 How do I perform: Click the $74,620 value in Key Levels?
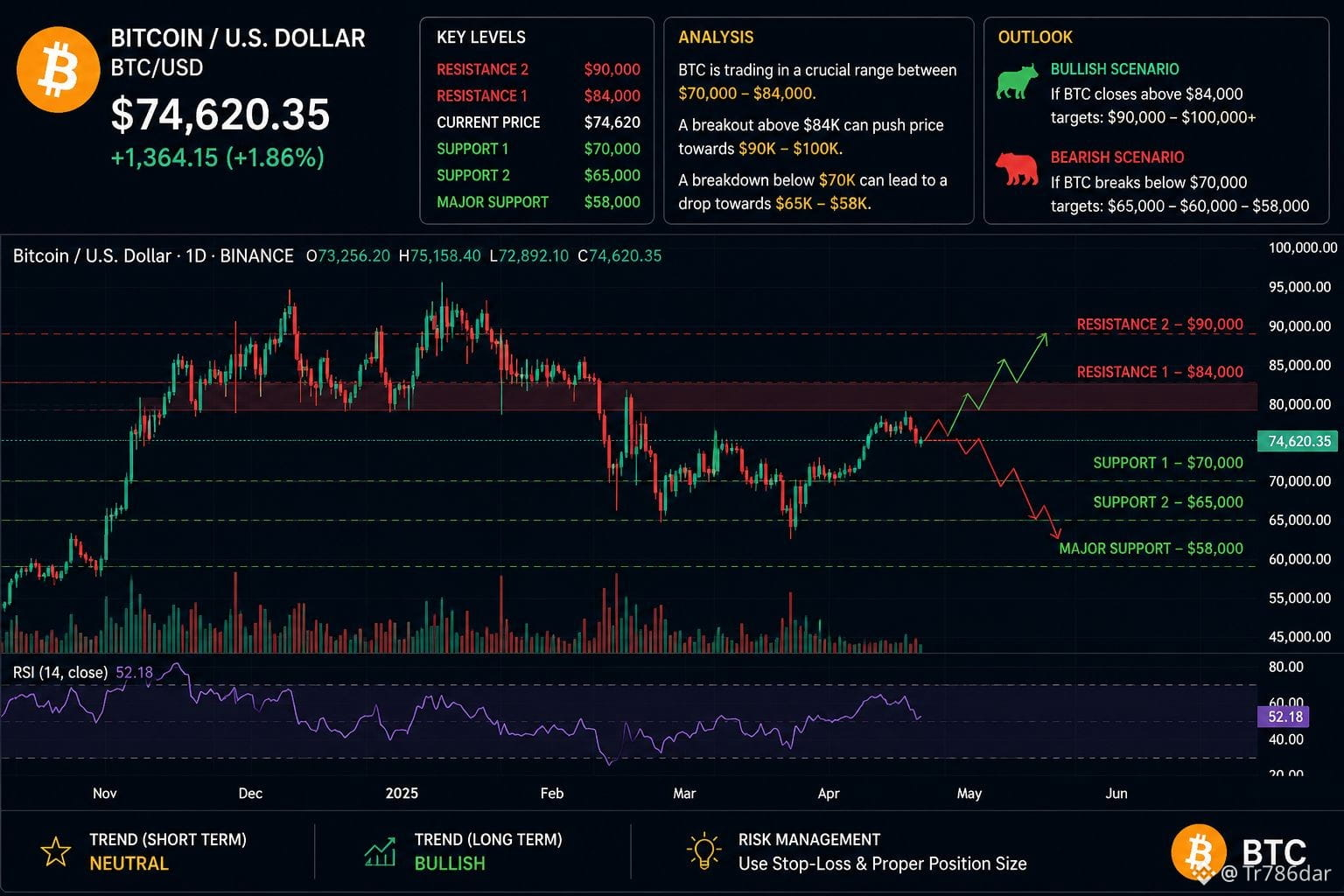[x=612, y=122]
